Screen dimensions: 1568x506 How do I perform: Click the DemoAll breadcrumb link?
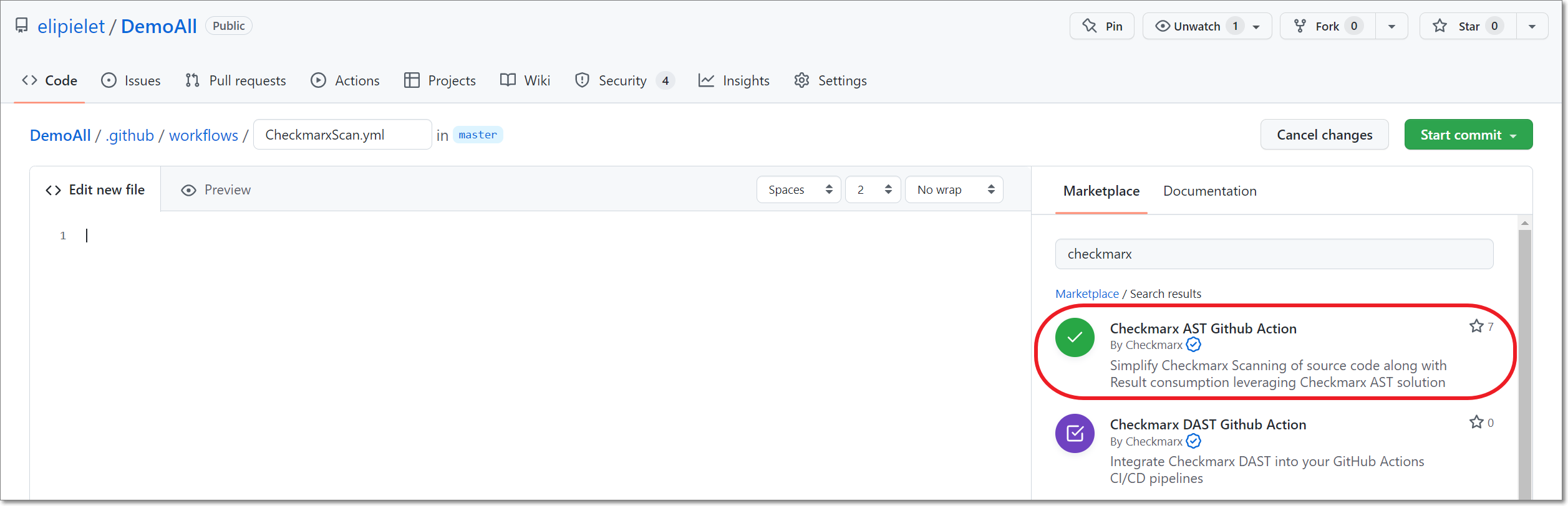(x=60, y=135)
